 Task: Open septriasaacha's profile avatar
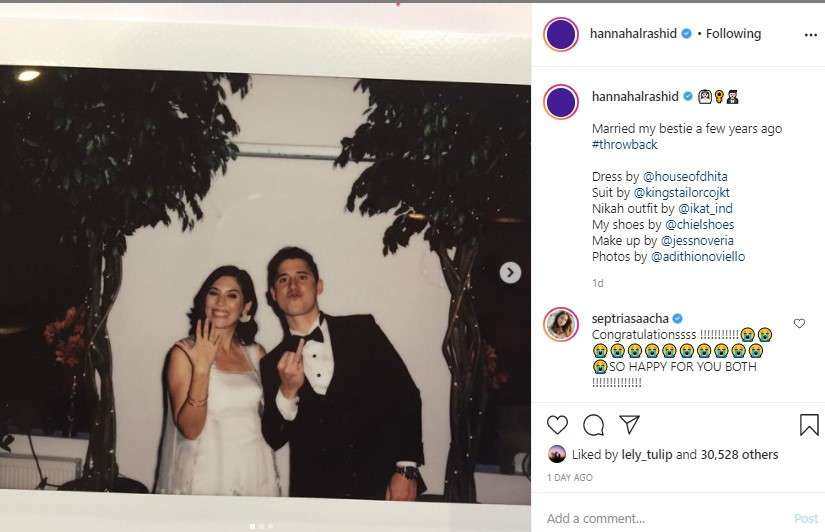click(561, 324)
